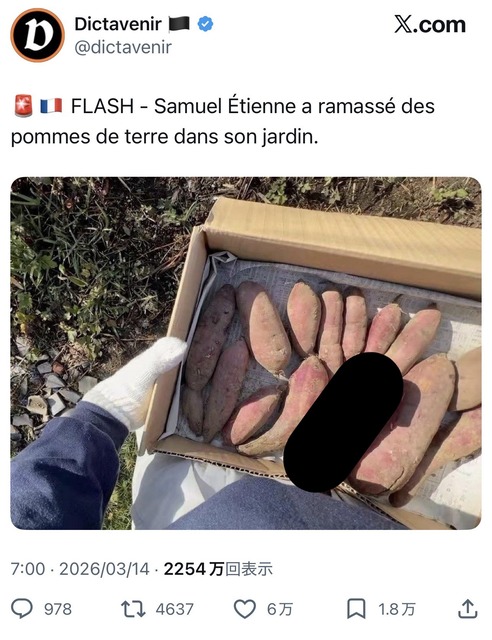This screenshot has width=492, height=640.
Task: Open the X.com logo link
Action: (x=430, y=24)
